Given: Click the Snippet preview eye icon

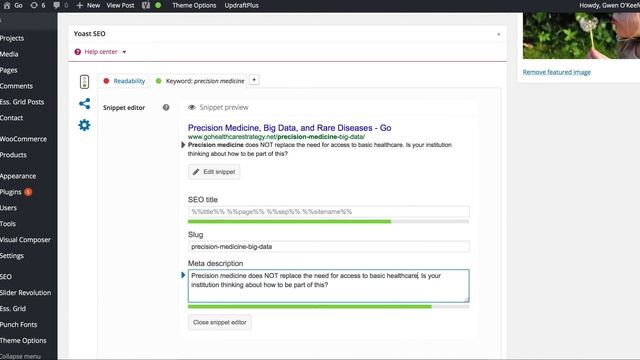Looking at the screenshot, I should 191,107.
